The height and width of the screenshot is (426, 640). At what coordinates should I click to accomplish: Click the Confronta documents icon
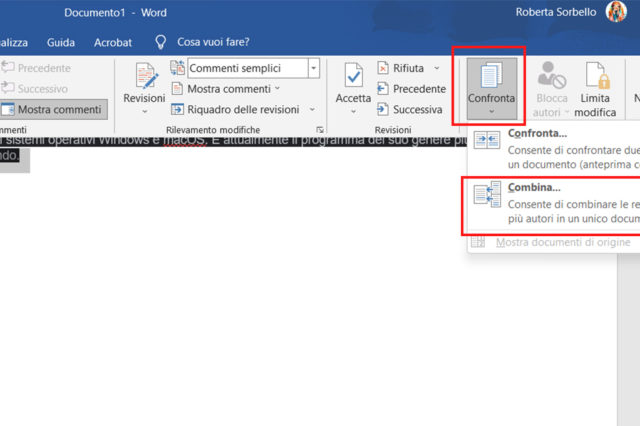[491, 75]
